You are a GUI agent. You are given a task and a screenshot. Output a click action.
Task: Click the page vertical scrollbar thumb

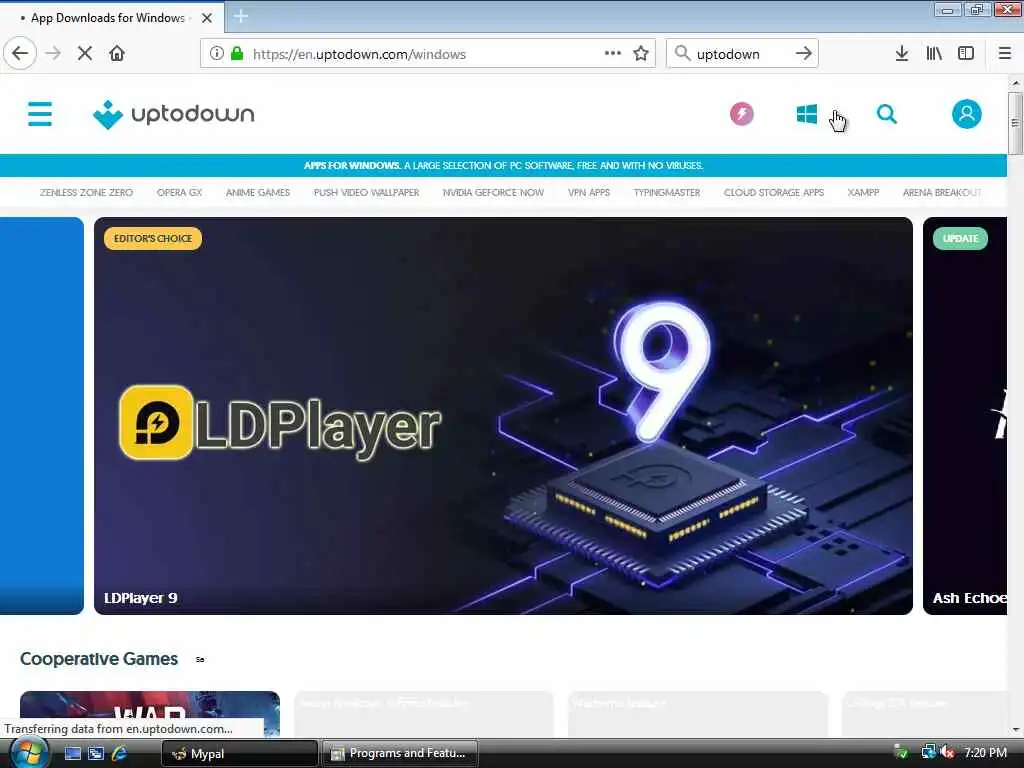click(1015, 123)
